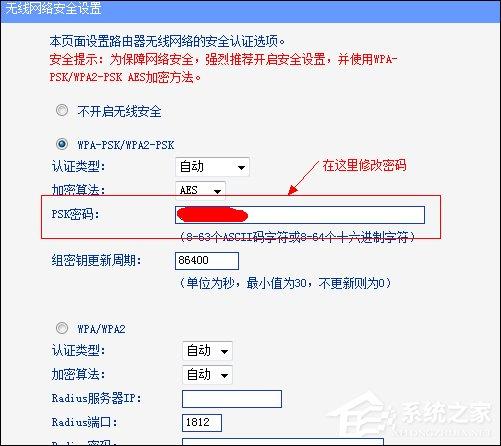501x446 pixels.
Task: Click the Radius服务器IP input field
Action: (232, 399)
